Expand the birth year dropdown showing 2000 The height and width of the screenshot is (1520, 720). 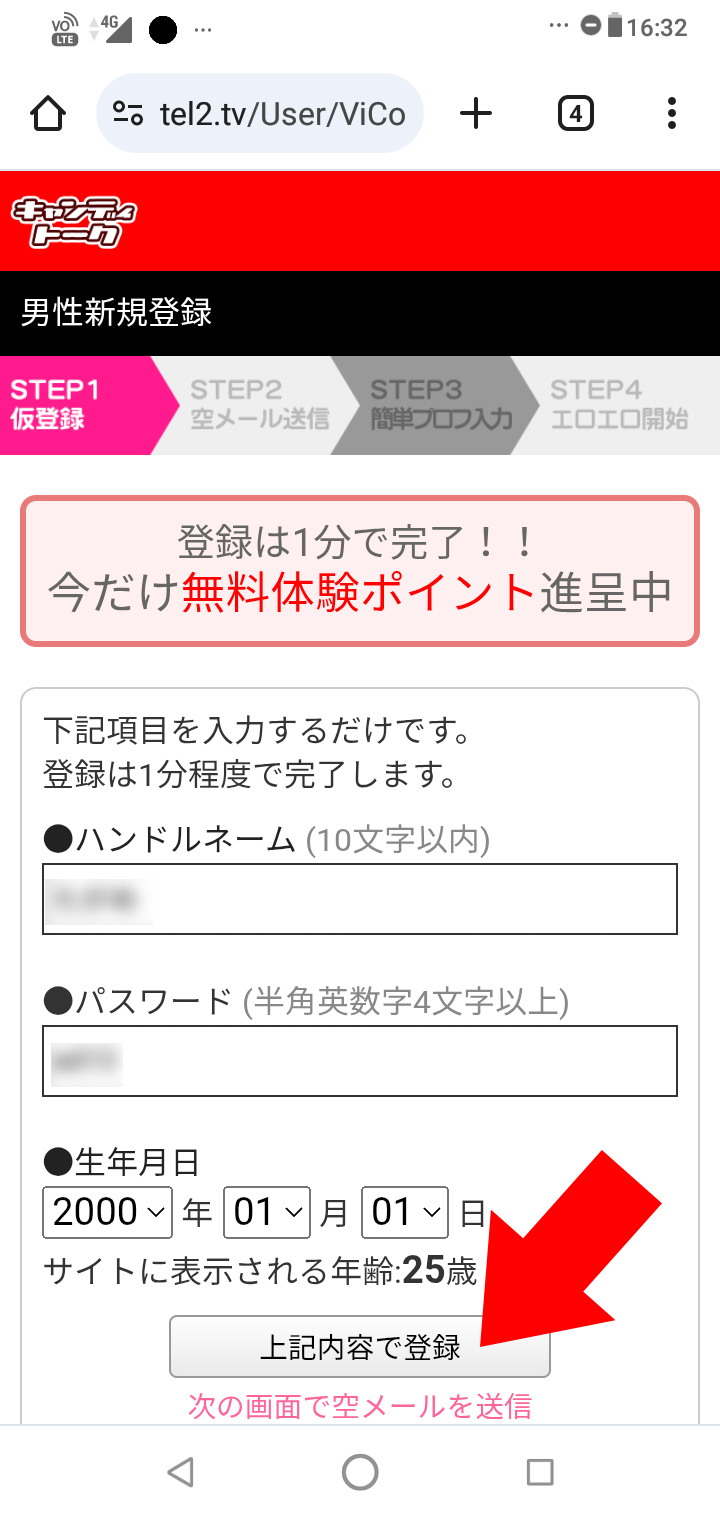tap(108, 1213)
